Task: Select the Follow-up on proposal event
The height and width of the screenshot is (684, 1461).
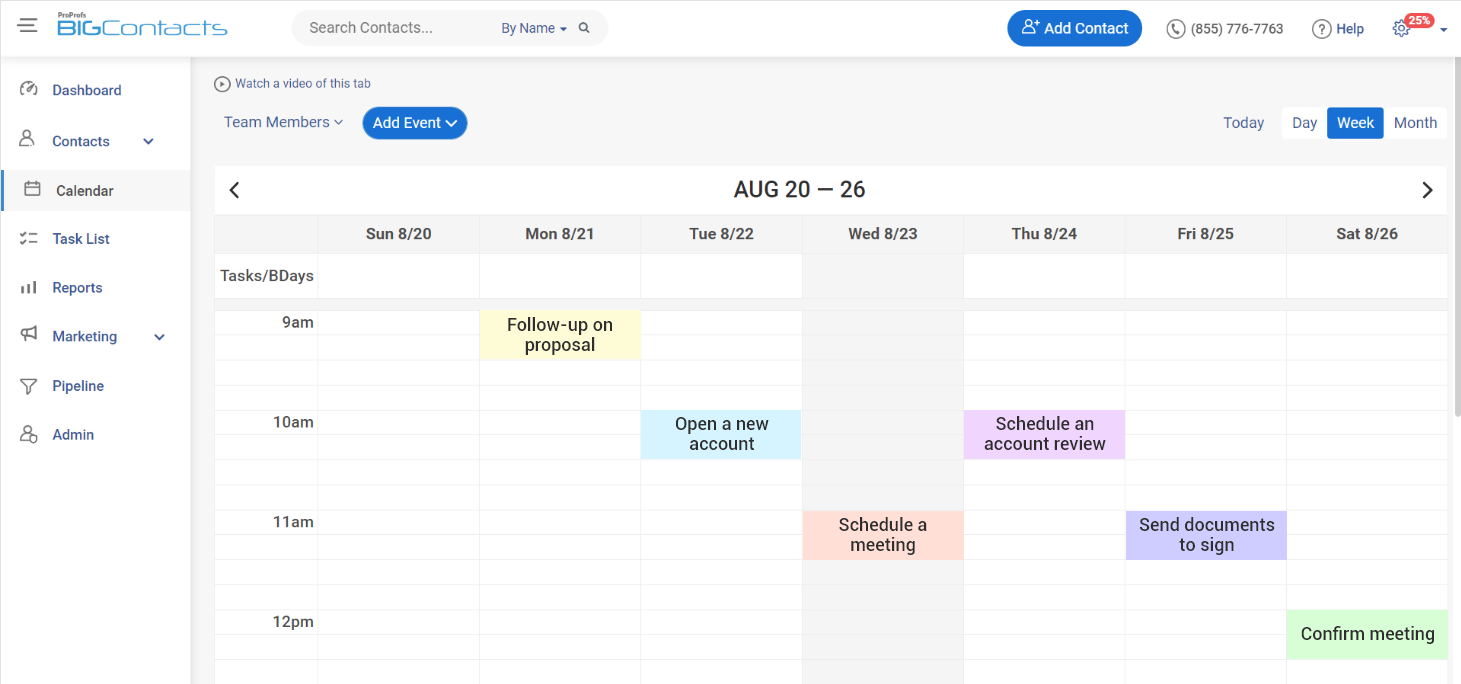Action: 559,334
